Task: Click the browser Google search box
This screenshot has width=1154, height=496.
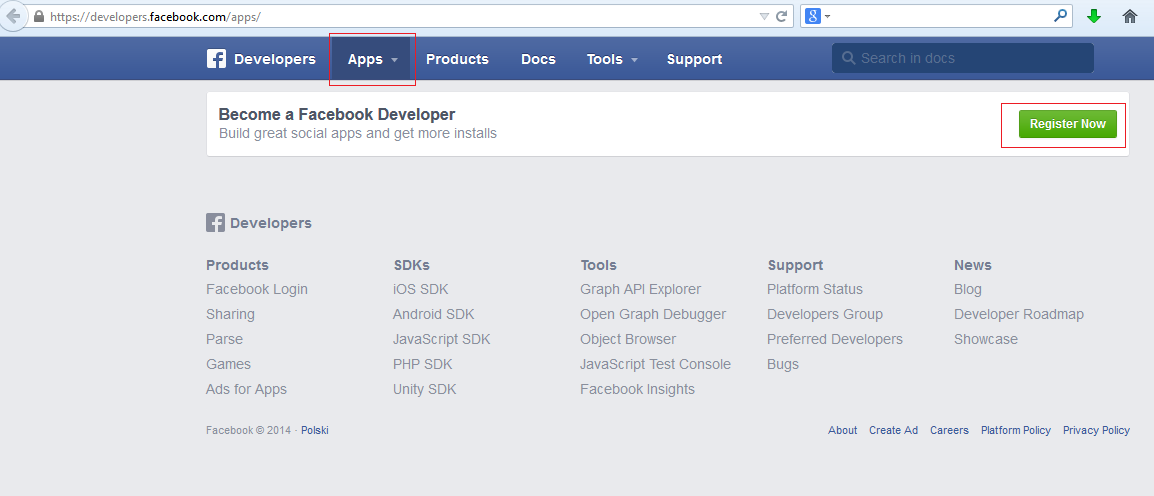Action: pyautogui.click(x=936, y=15)
